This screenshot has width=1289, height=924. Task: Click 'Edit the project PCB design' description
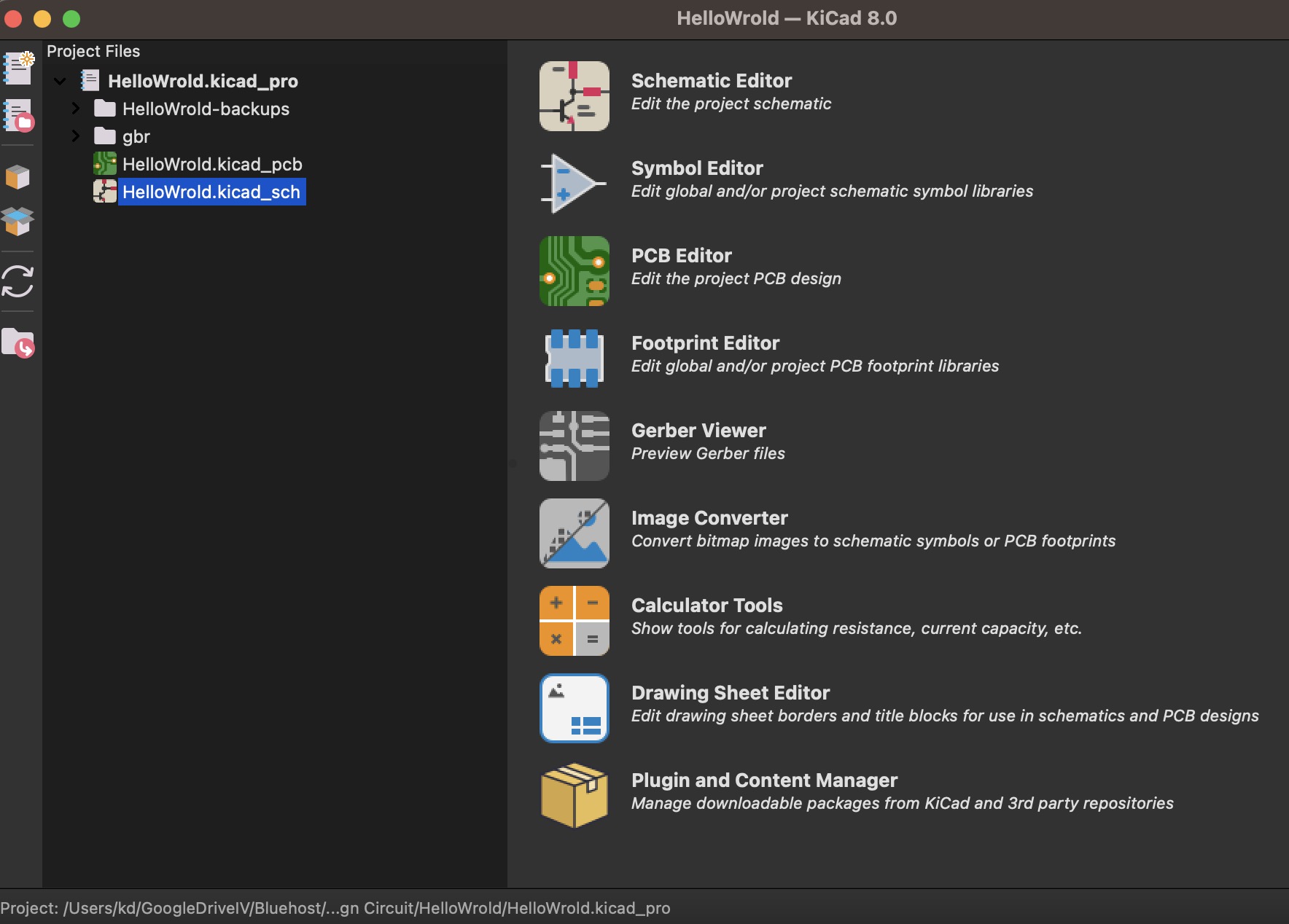click(x=736, y=278)
